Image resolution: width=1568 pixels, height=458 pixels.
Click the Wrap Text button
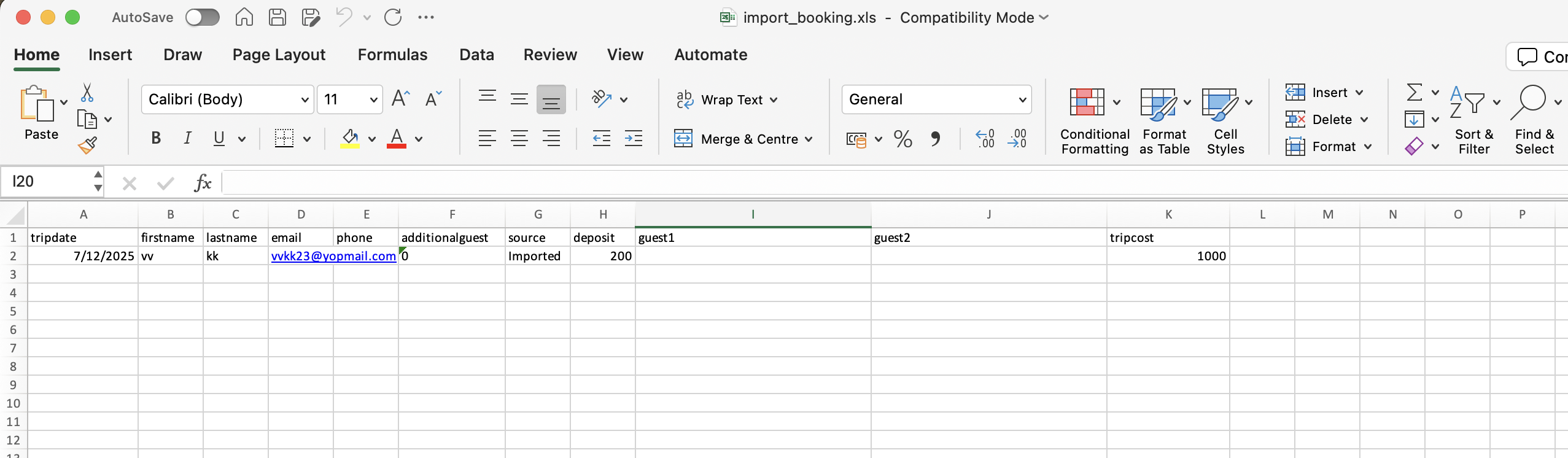click(x=726, y=100)
